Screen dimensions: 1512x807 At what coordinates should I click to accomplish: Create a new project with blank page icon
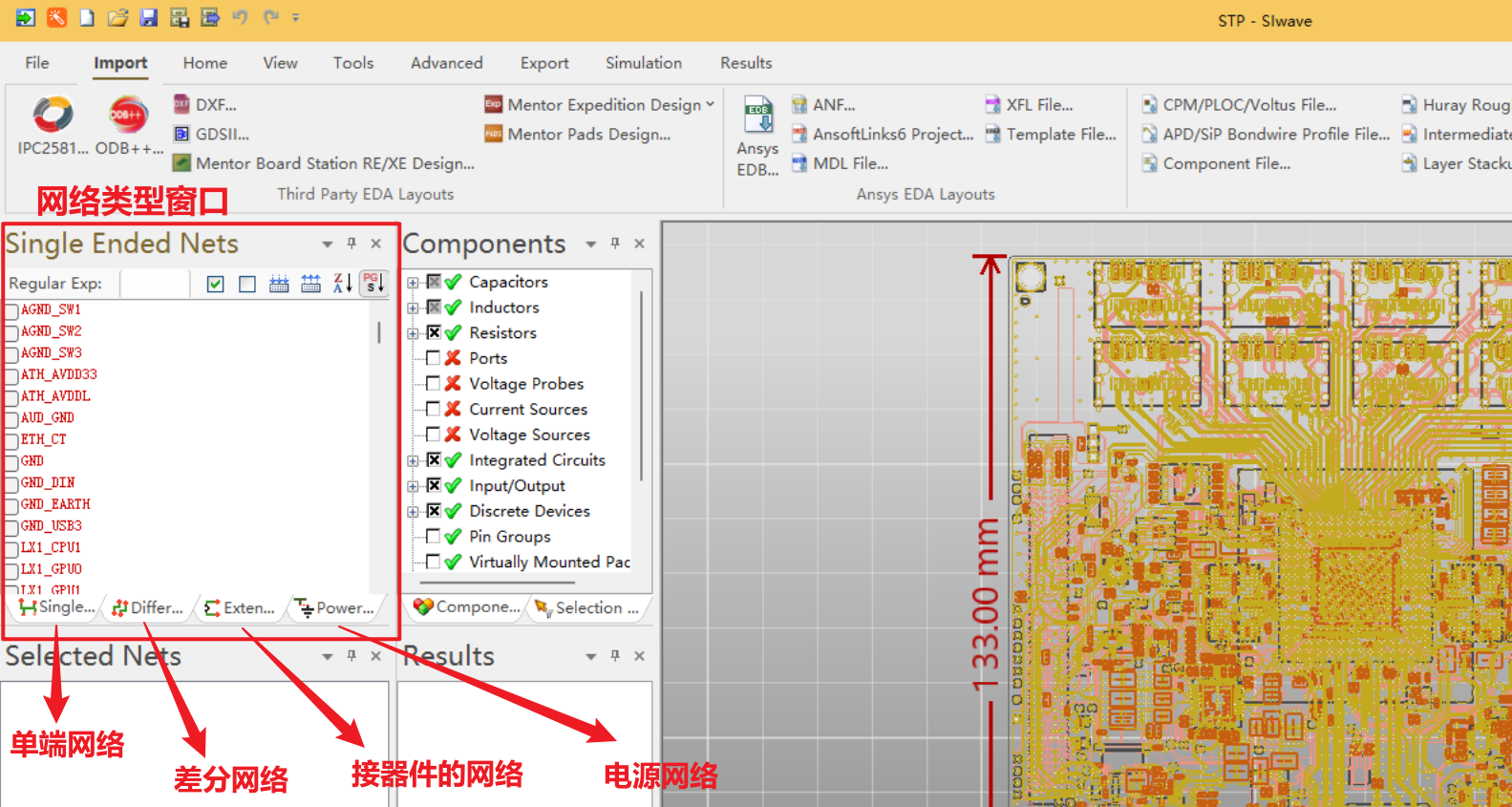(87, 17)
